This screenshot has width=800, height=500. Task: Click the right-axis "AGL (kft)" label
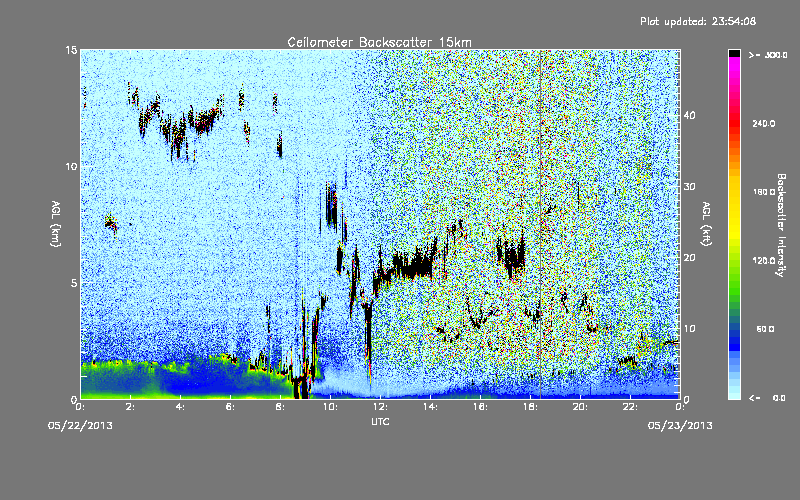click(x=707, y=223)
